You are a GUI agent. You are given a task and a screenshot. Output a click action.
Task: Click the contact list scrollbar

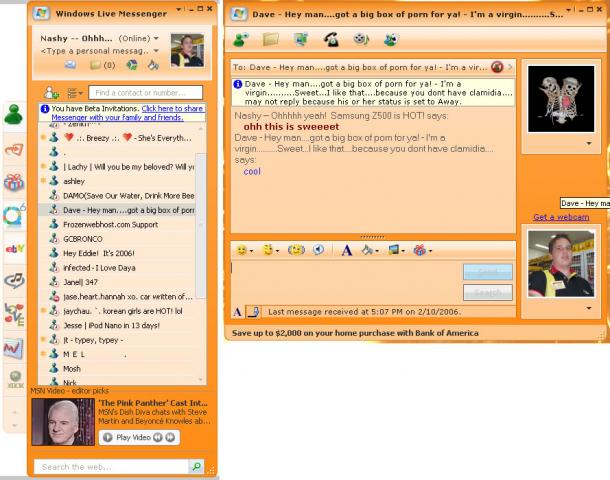click(x=201, y=226)
